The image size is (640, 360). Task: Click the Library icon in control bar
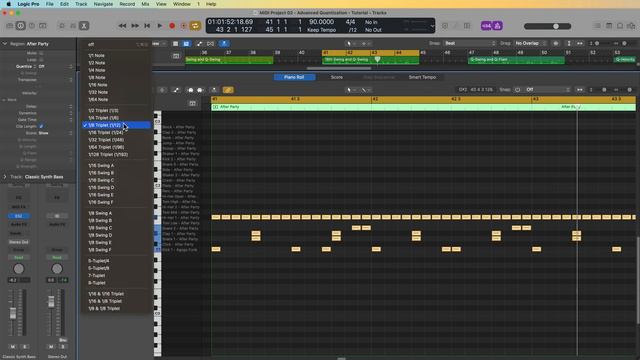pyautogui.click(x=10, y=26)
